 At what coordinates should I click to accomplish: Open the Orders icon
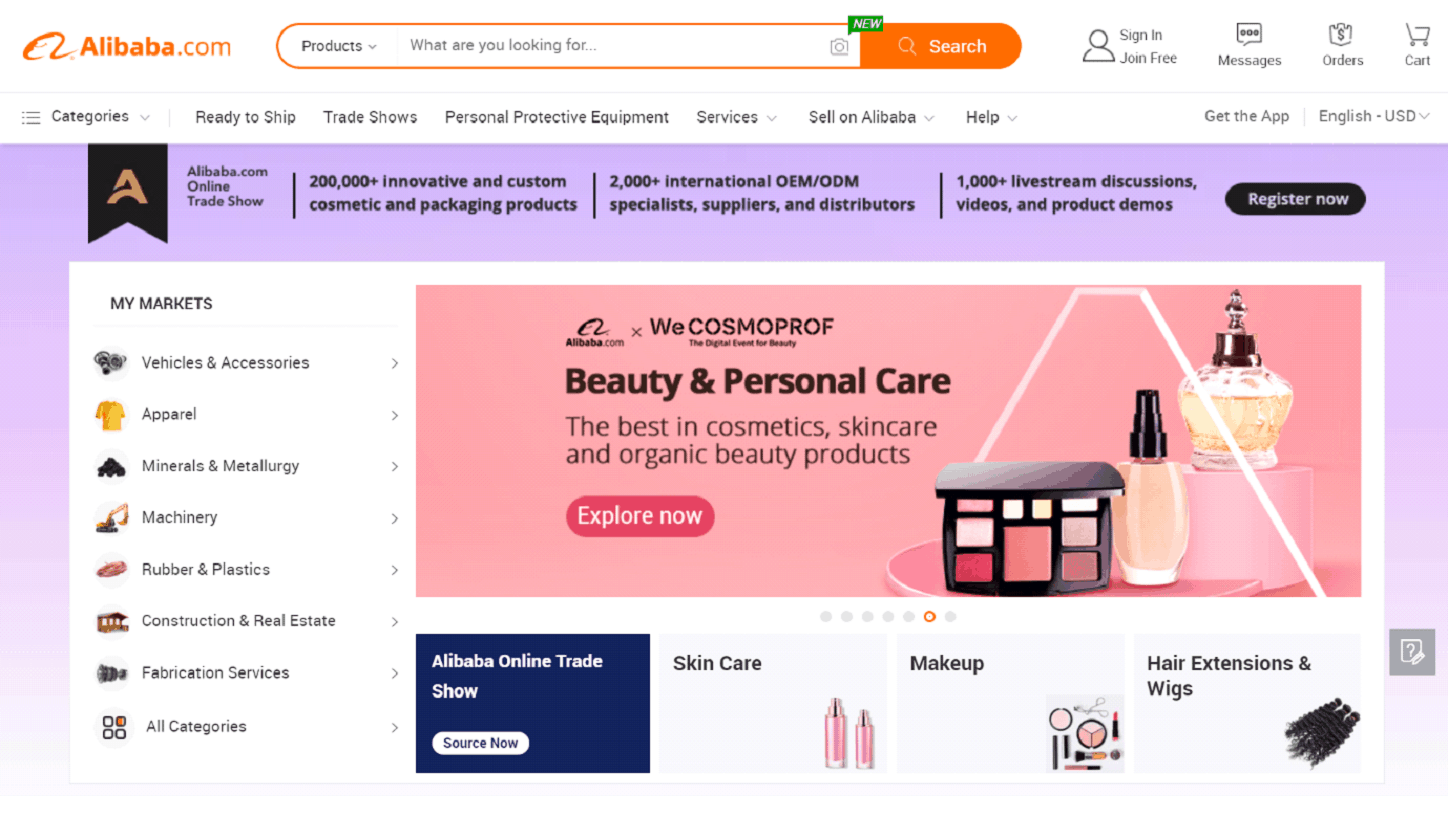(x=1340, y=35)
